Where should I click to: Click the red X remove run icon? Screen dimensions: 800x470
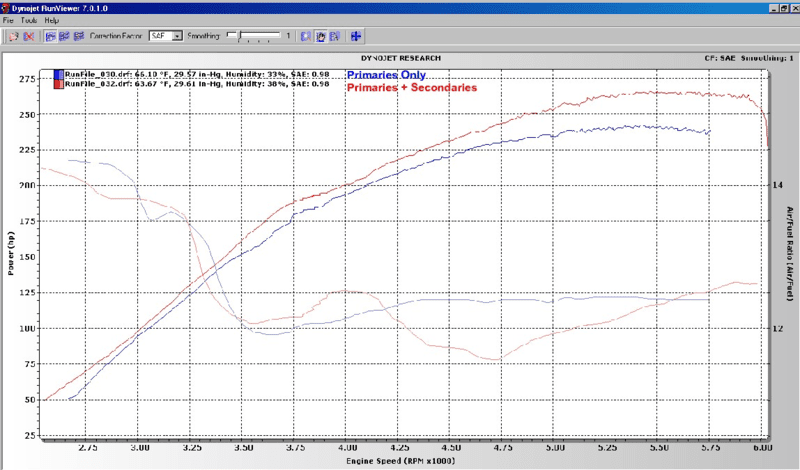pyautogui.click(x=29, y=36)
